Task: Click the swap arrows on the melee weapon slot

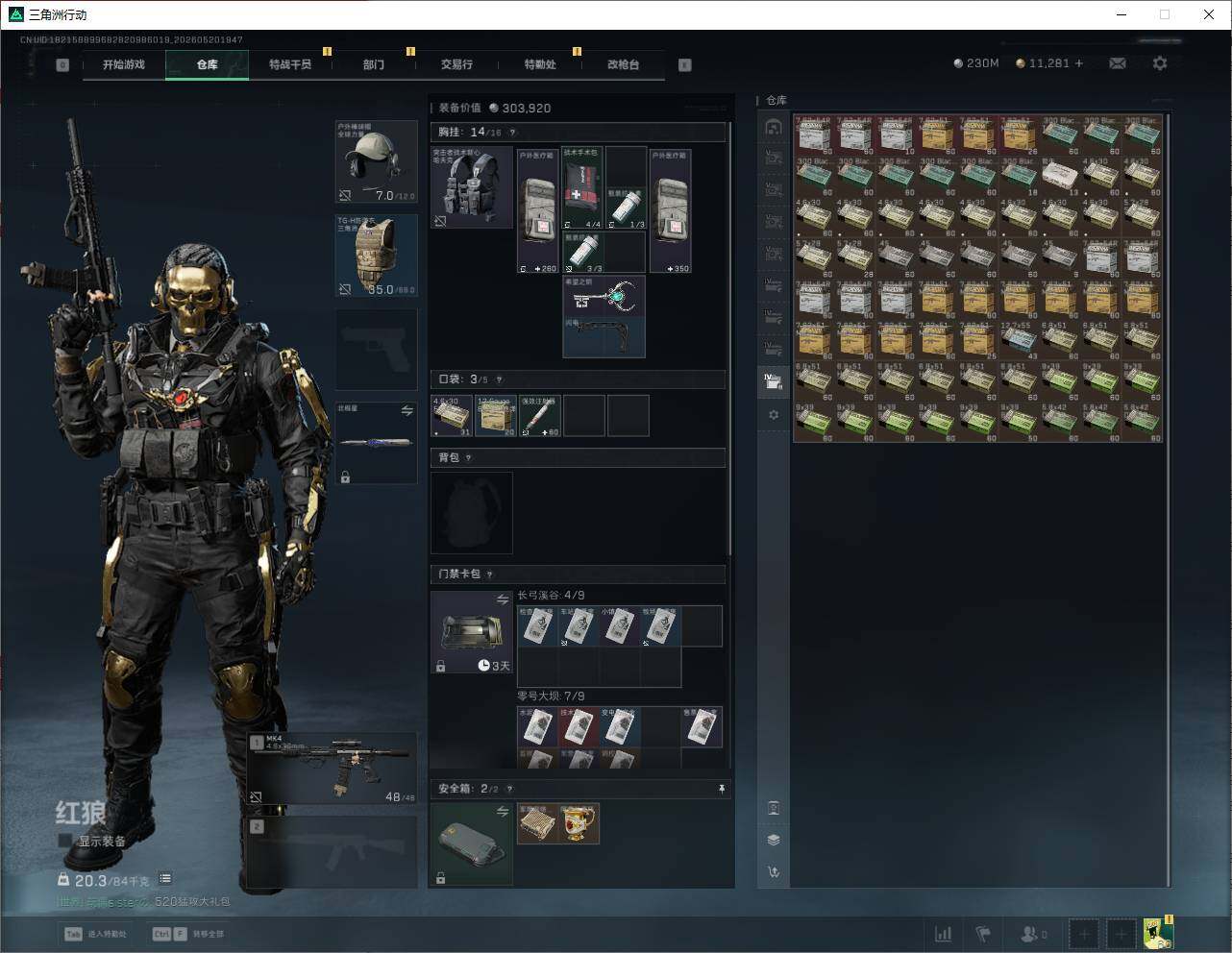Action: tap(407, 410)
